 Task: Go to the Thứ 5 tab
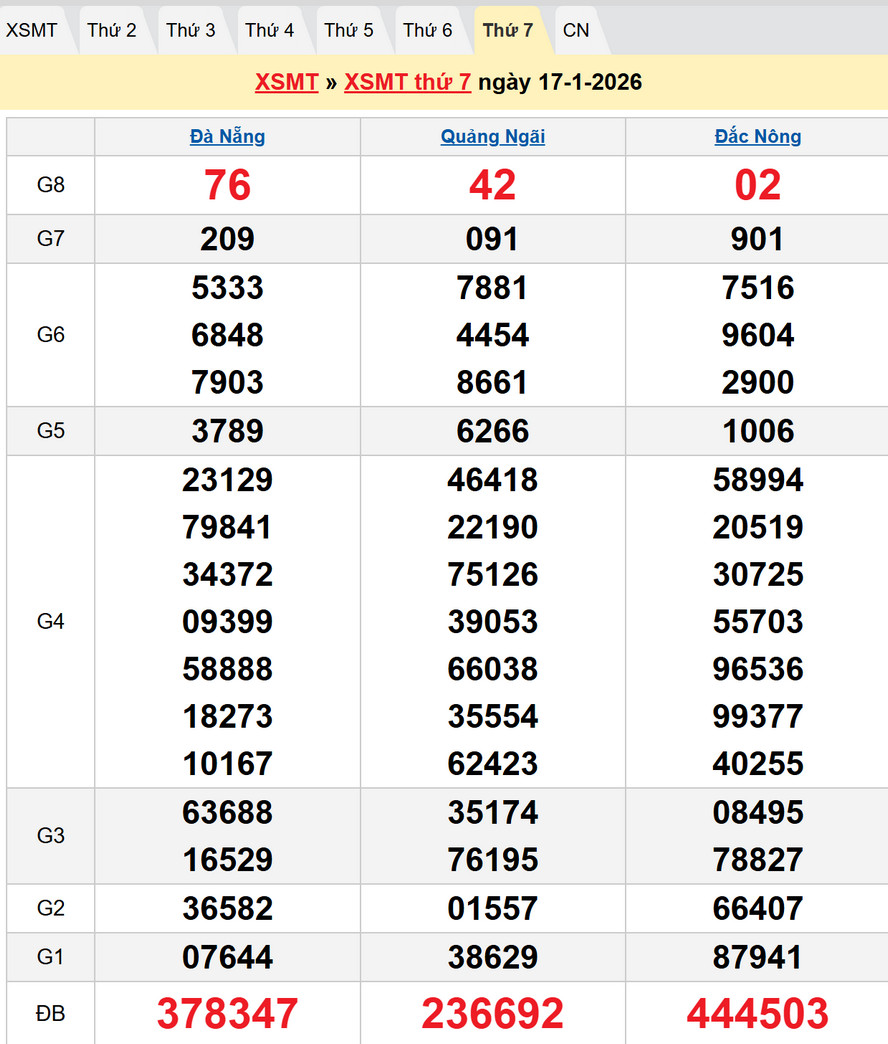click(348, 30)
